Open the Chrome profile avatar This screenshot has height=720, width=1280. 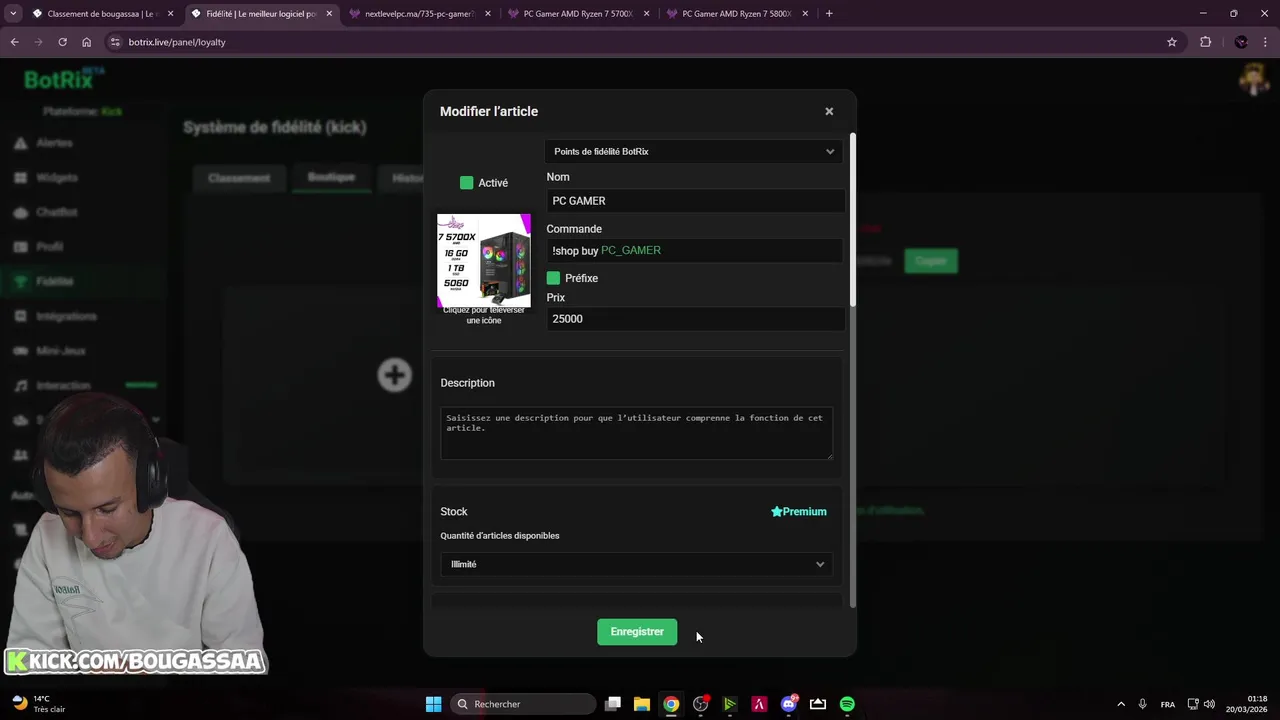(x=1241, y=42)
